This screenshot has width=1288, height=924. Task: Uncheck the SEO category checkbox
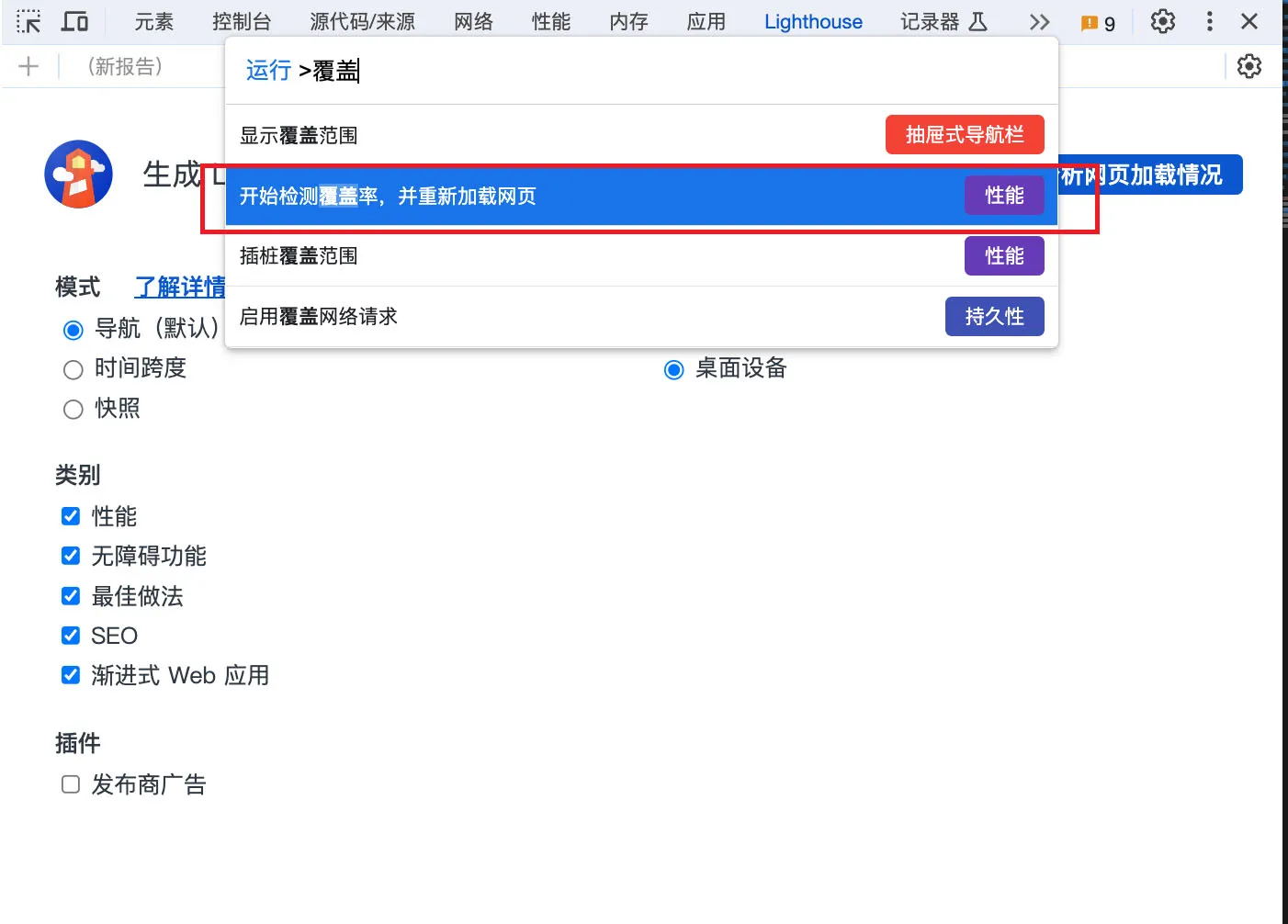[x=71, y=636]
